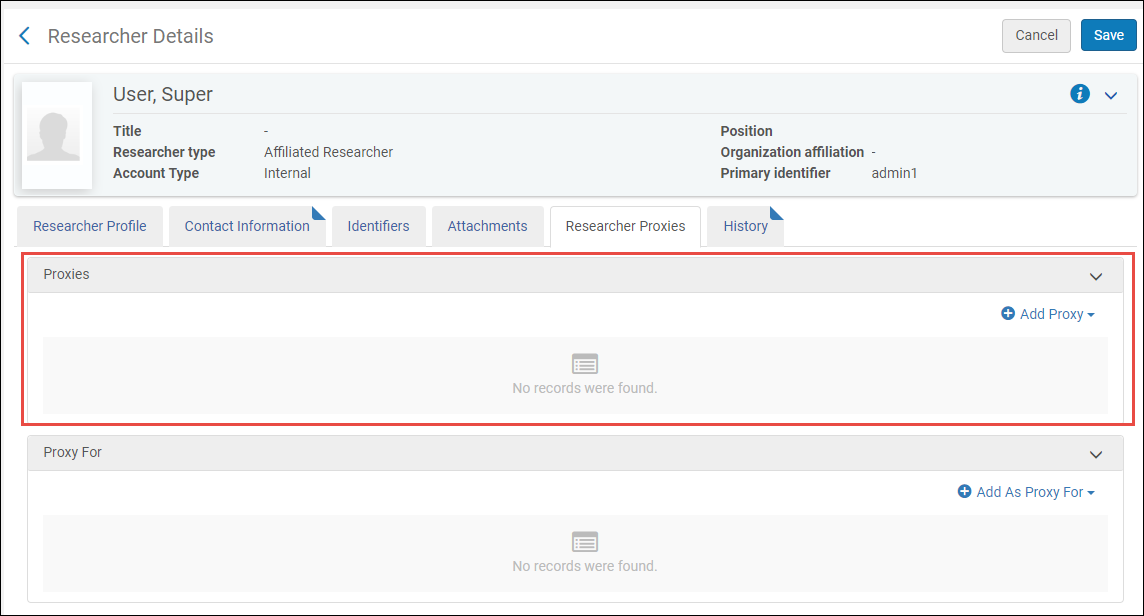1144x616 pixels.
Task: Switch to the Researcher Profile tab
Action: pyautogui.click(x=90, y=226)
